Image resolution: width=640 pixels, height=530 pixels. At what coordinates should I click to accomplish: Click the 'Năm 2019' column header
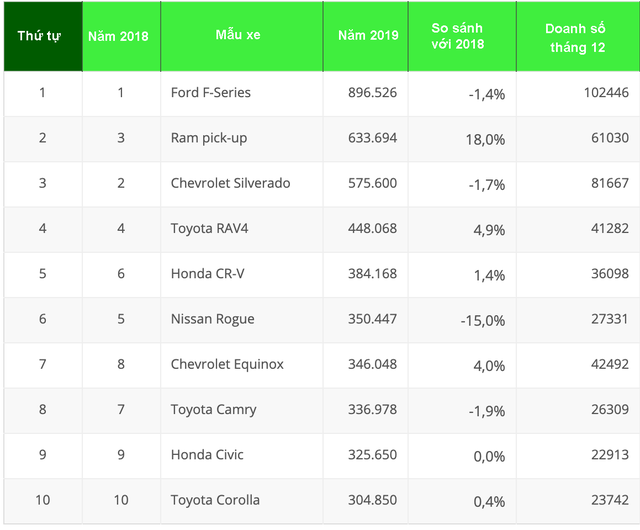point(368,36)
